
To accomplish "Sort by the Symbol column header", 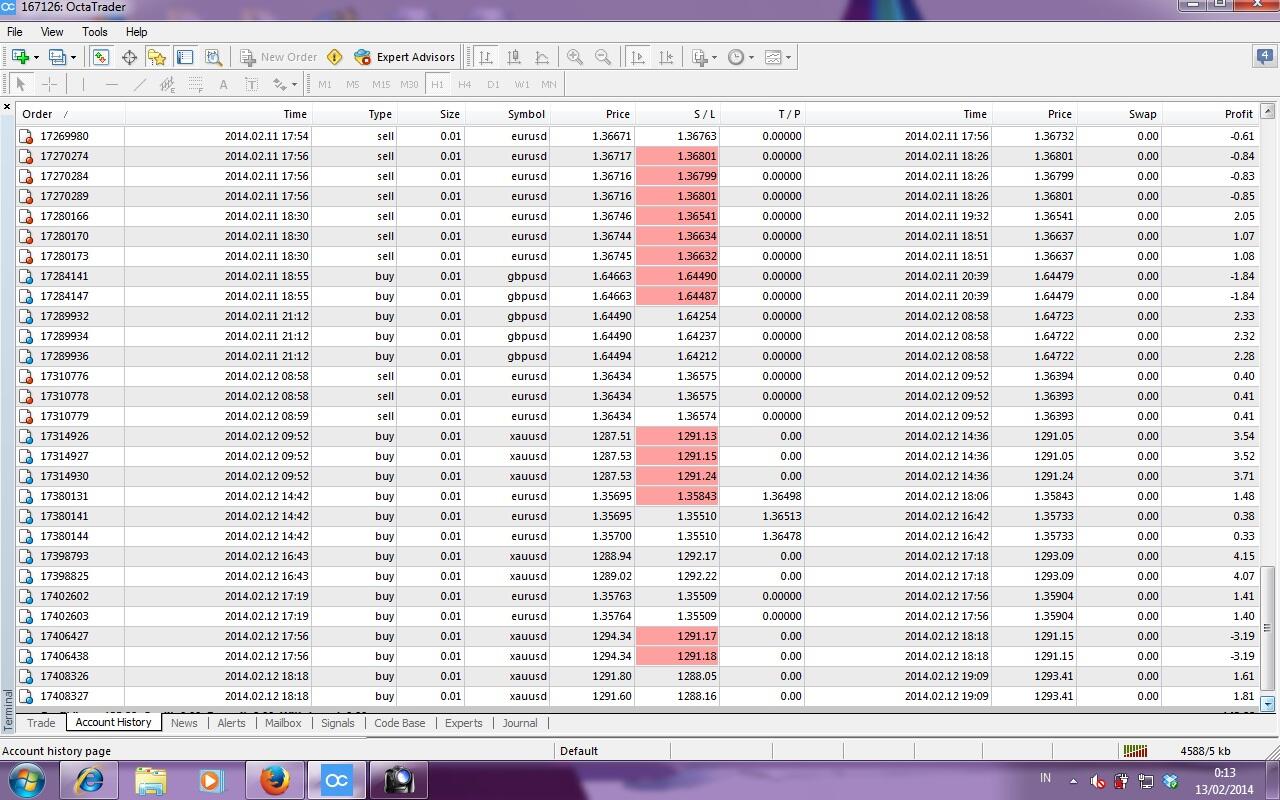I will [525, 114].
